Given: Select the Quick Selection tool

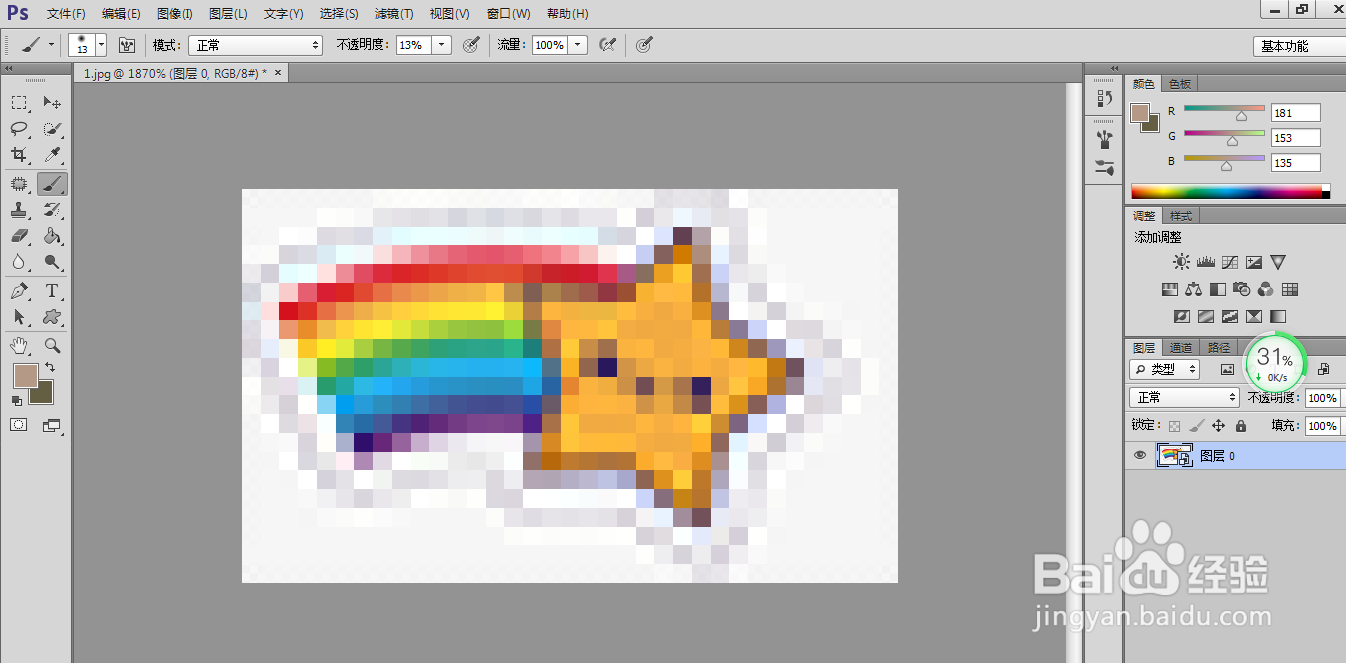Looking at the screenshot, I should coord(52,129).
